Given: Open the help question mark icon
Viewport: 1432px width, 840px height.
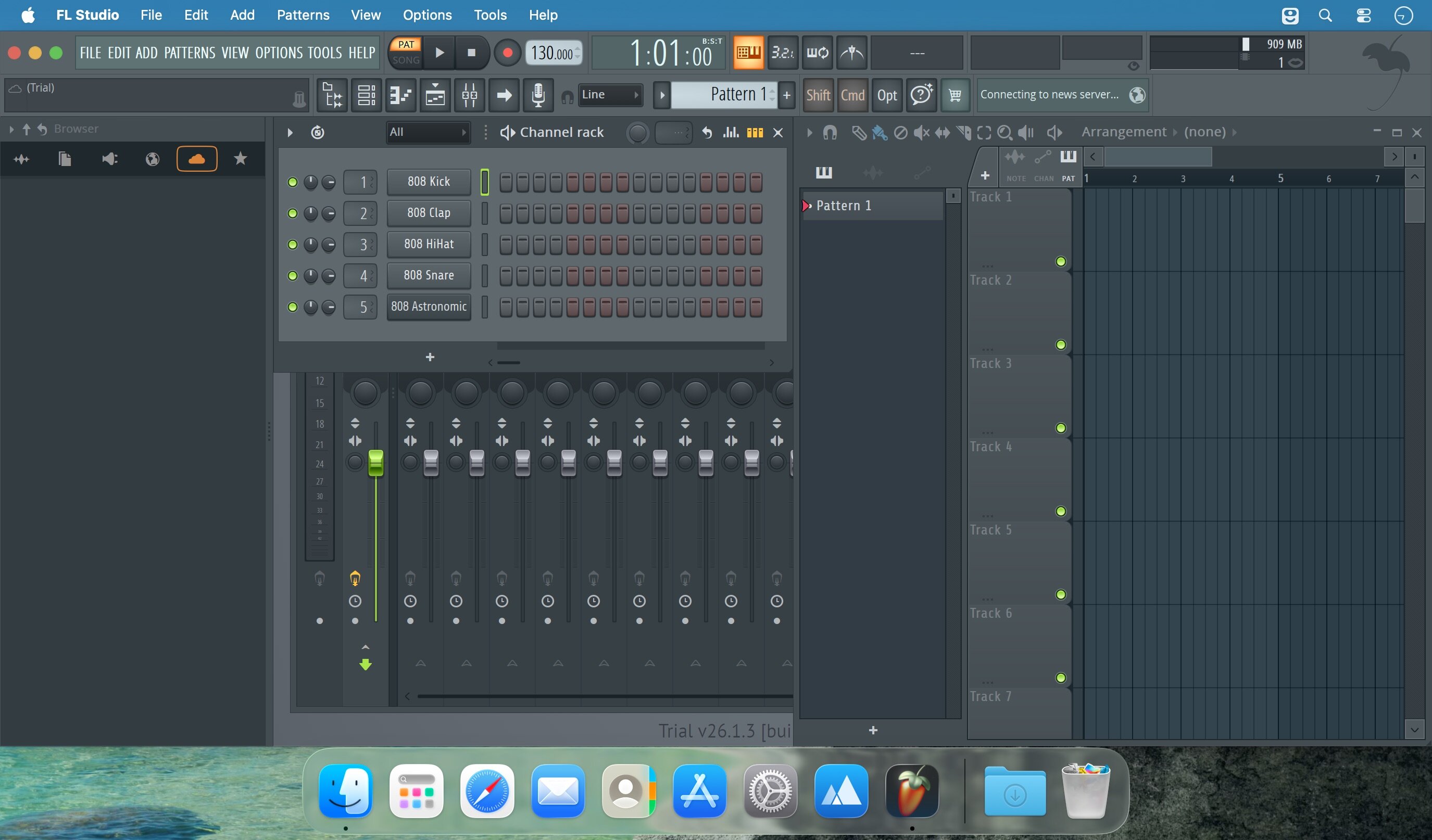Looking at the screenshot, I should (x=921, y=95).
